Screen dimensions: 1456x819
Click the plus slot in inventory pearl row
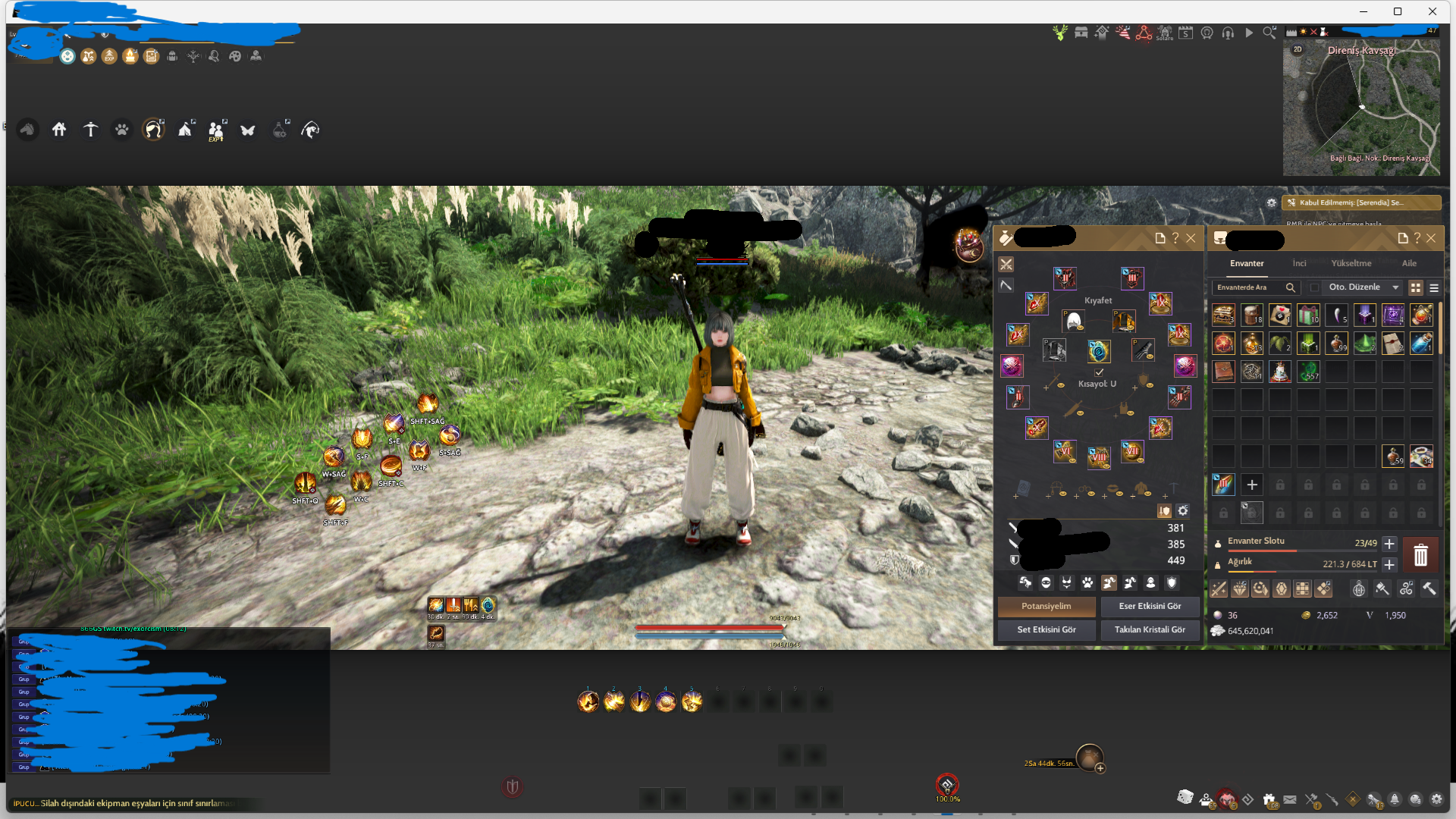[1252, 485]
